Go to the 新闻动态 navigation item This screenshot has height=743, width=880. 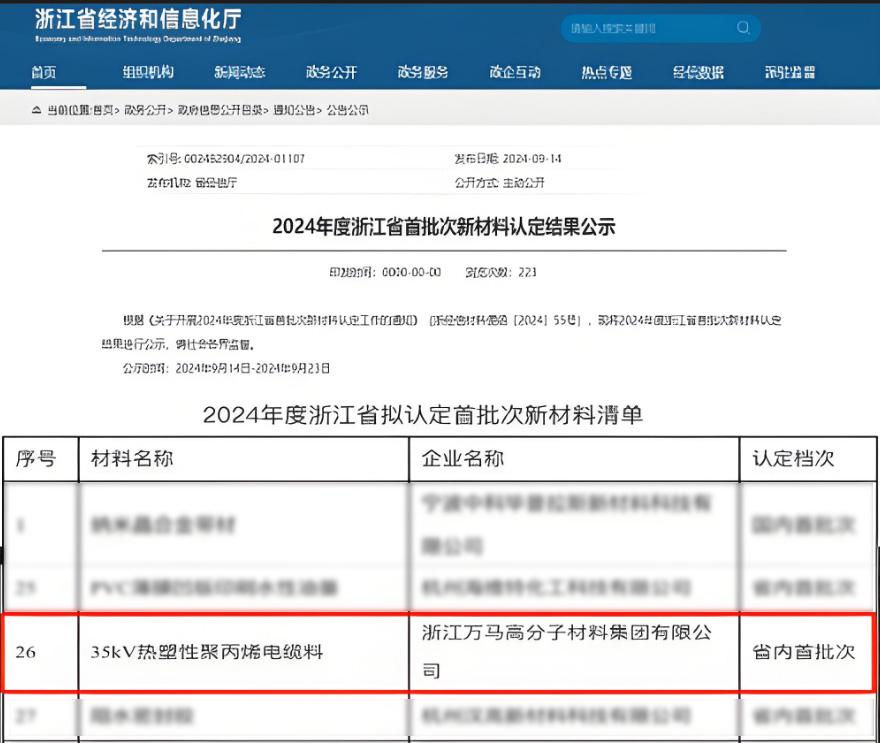pyautogui.click(x=240, y=72)
